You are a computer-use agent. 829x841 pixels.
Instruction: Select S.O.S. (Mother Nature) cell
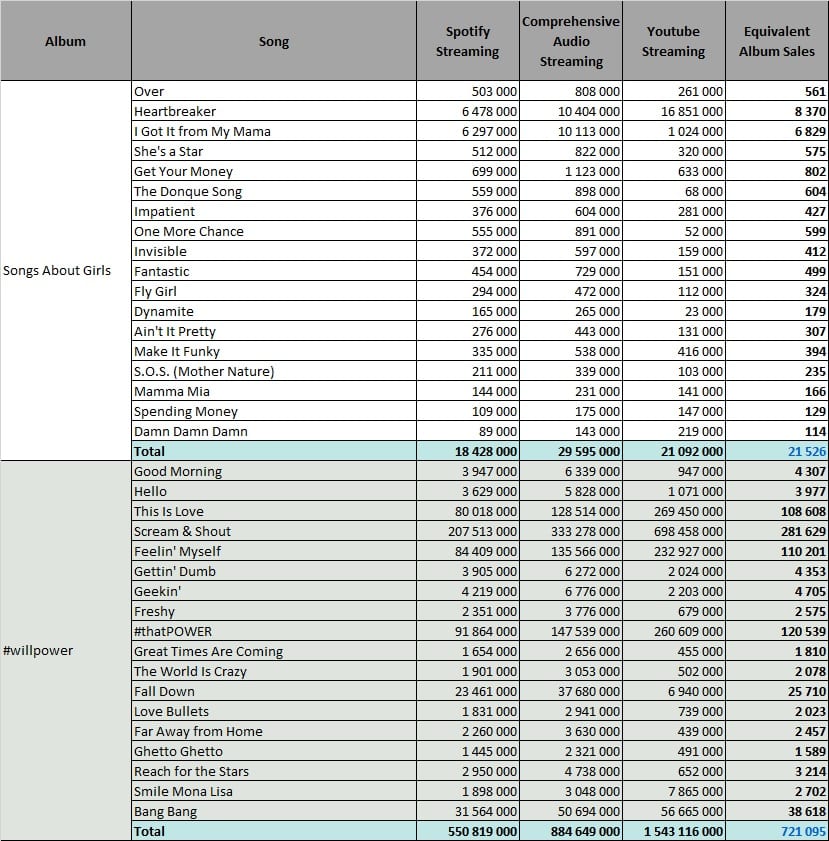273,371
